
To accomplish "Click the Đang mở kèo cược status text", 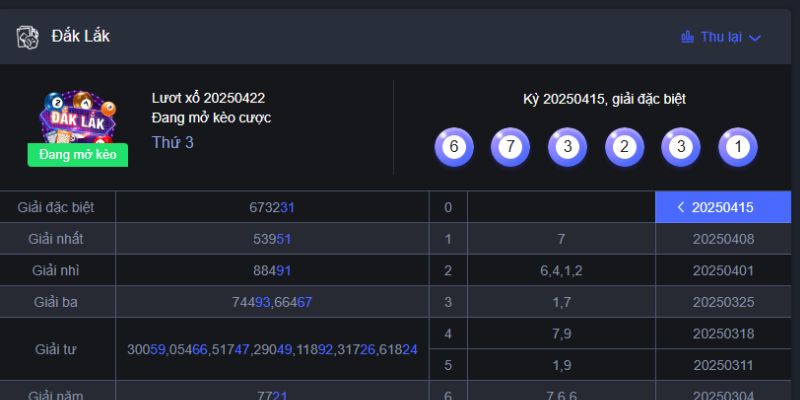I will point(211,118).
